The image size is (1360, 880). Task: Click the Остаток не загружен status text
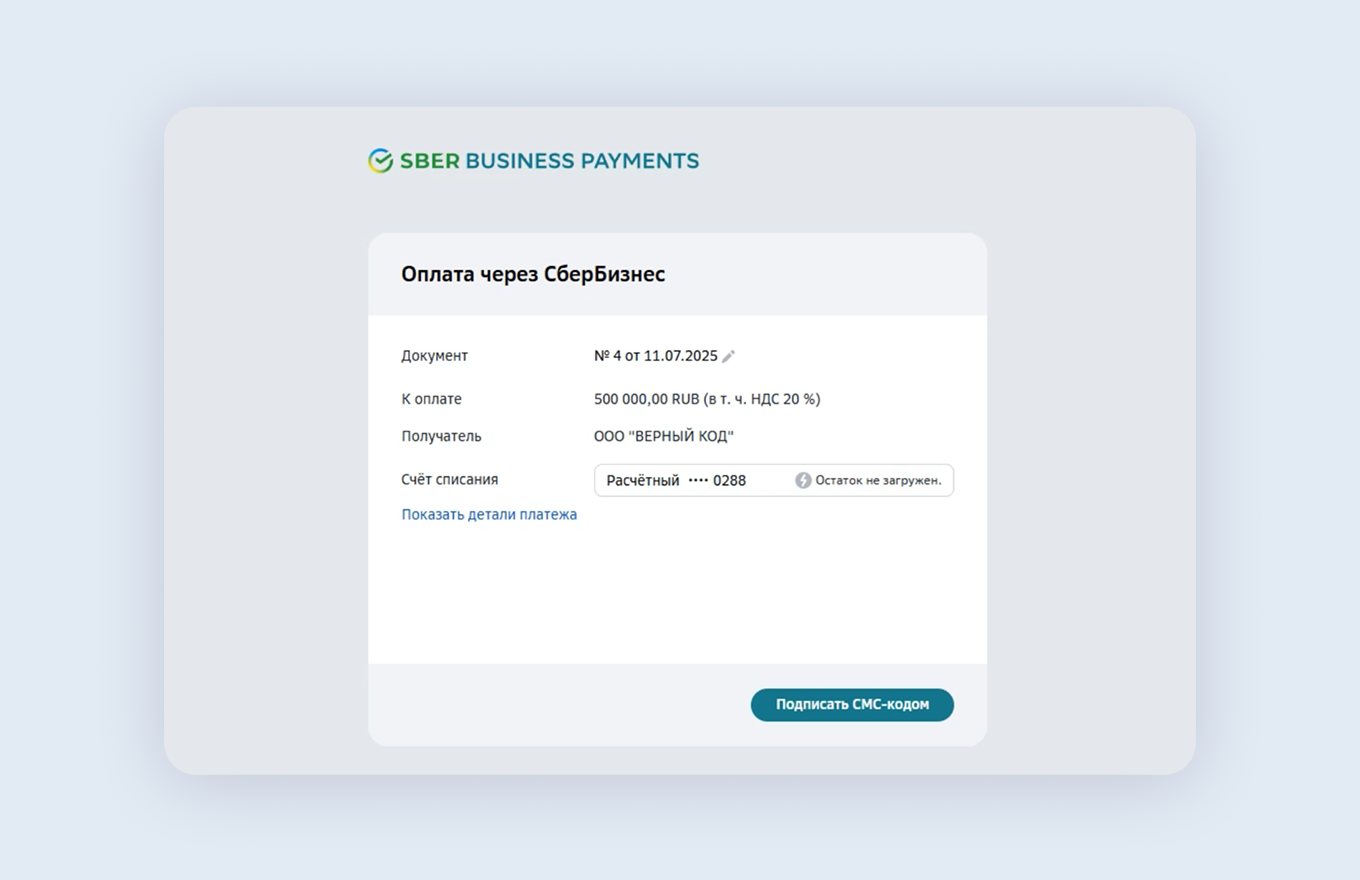878,480
